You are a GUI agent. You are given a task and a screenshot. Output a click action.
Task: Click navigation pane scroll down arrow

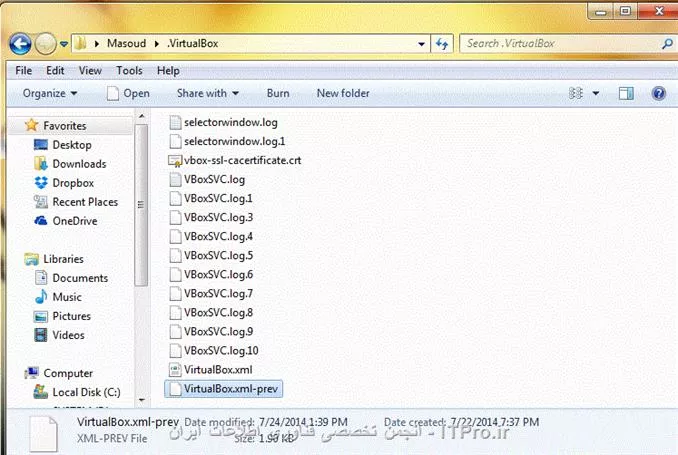pyautogui.click(x=141, y=401)
